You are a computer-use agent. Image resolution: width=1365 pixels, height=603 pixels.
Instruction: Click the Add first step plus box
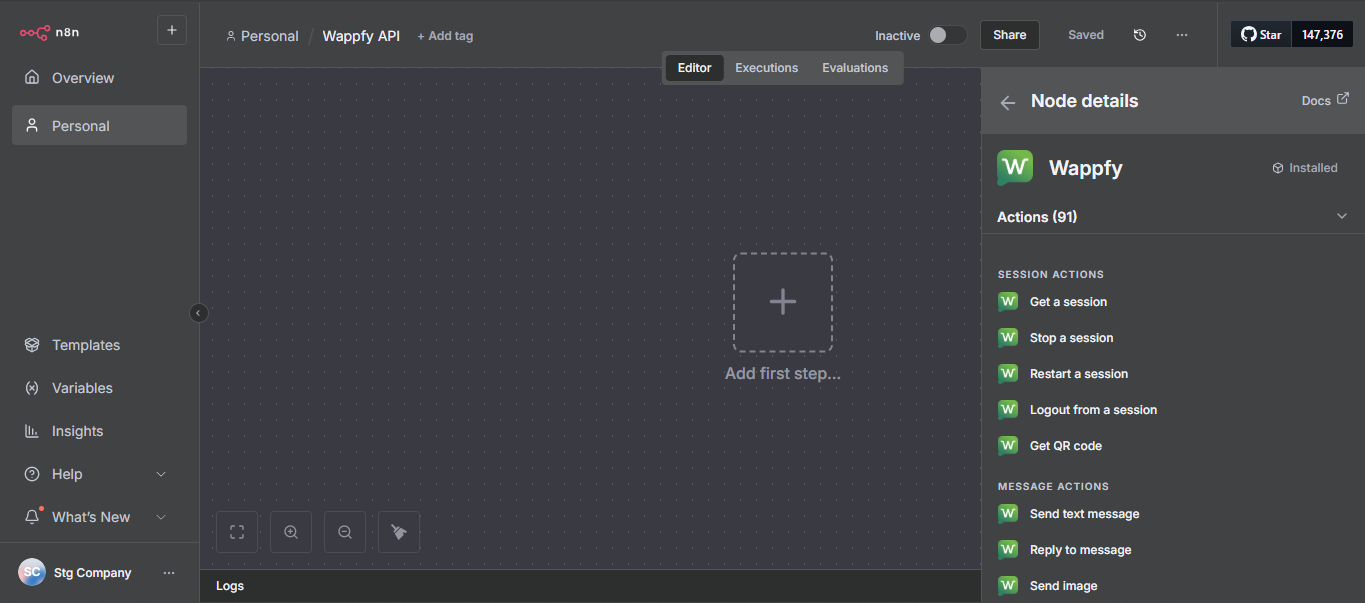[x=783, y=302]
